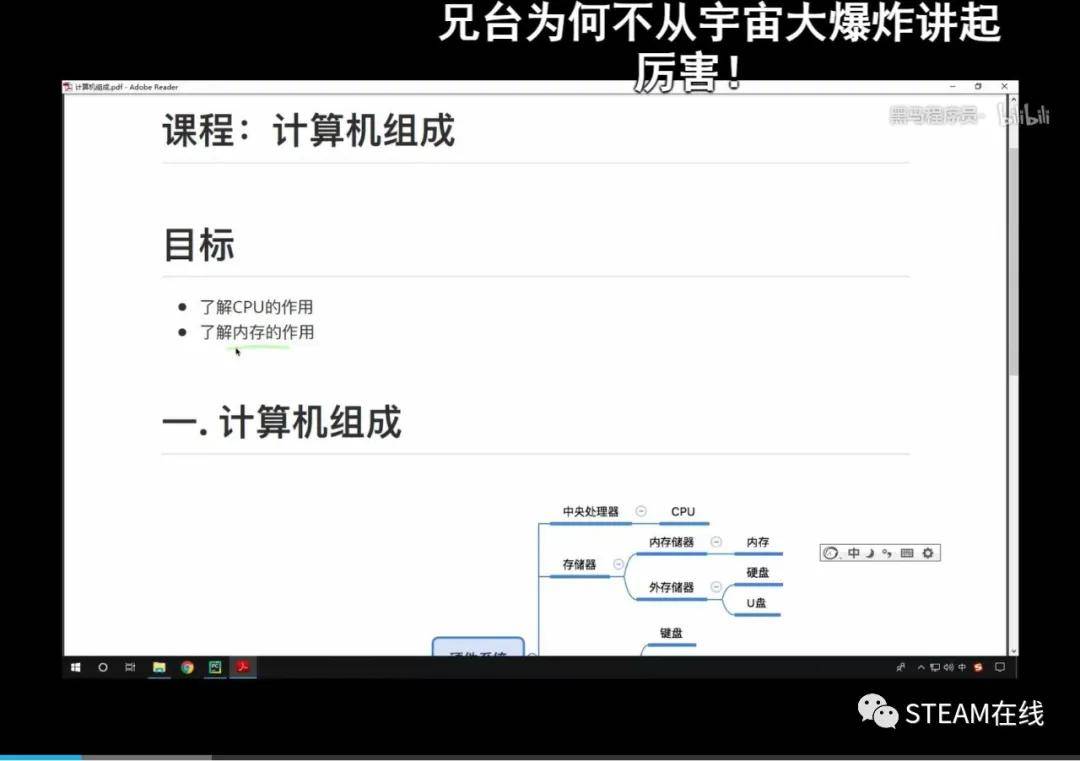Click the Adobe Reader taskbar icon
The height and width of the screenshot is (761, 1080).
click(242, 667)
